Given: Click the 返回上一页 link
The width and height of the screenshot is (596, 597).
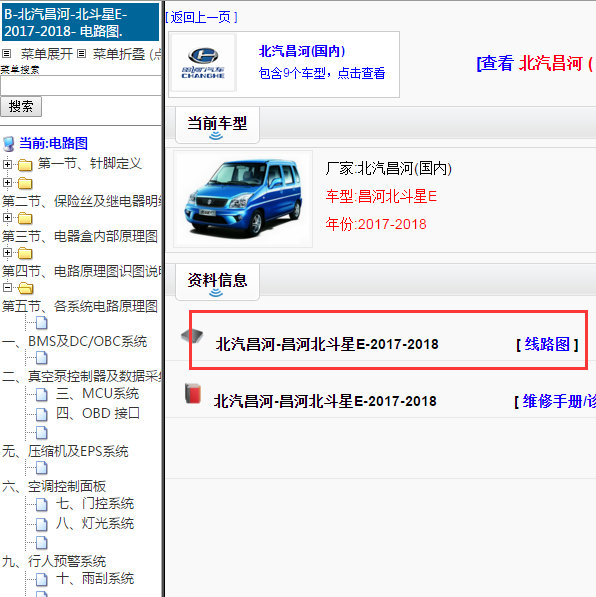Looking at the screenshot, I should [201, 17].
